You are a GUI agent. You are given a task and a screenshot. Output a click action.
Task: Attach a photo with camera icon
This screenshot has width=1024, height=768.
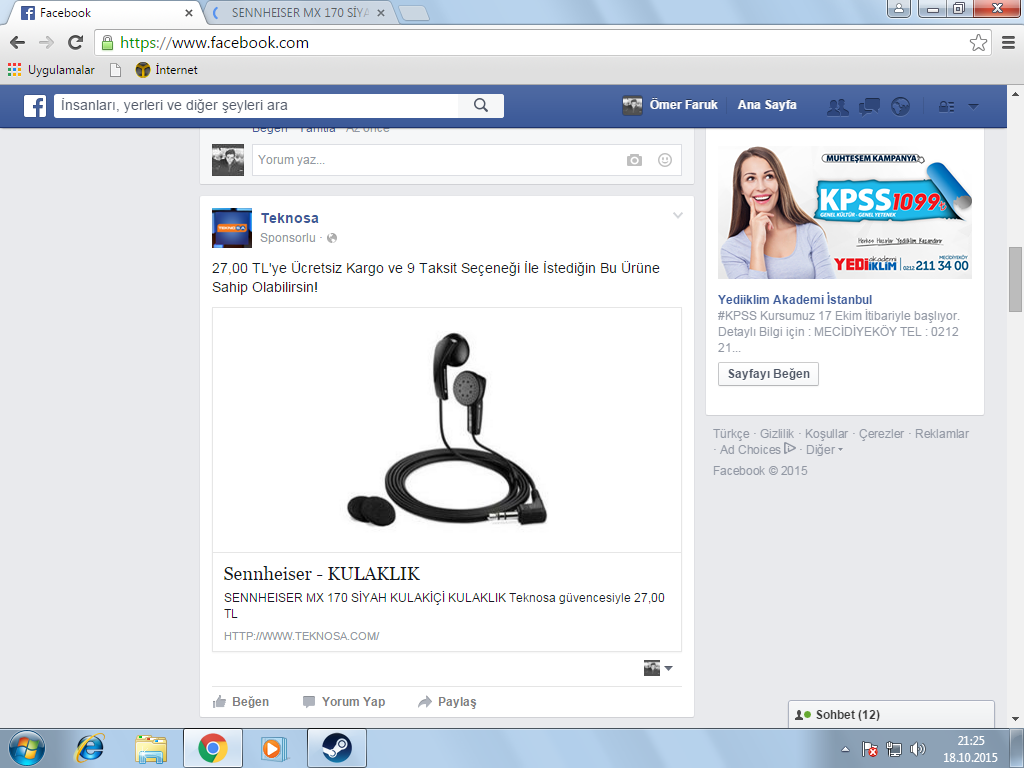tap(634, 160)
